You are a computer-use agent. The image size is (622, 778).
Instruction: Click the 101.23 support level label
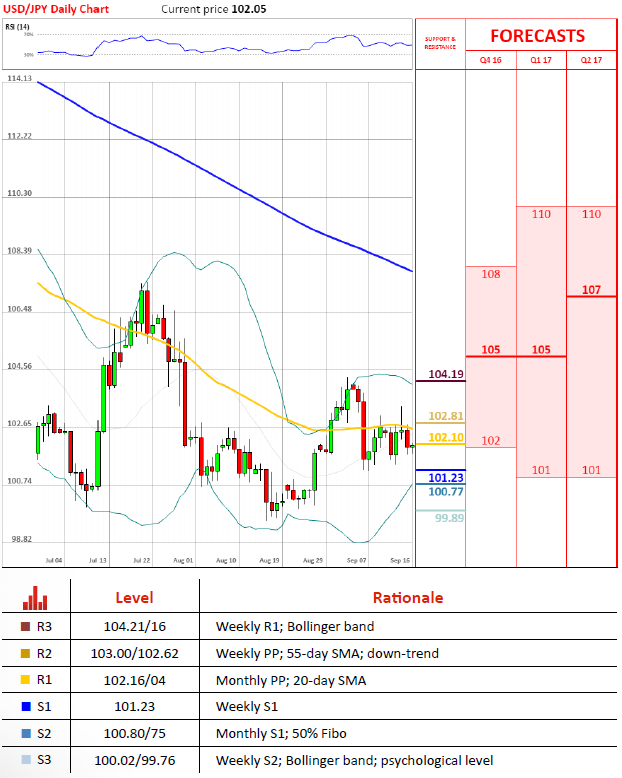446,478
